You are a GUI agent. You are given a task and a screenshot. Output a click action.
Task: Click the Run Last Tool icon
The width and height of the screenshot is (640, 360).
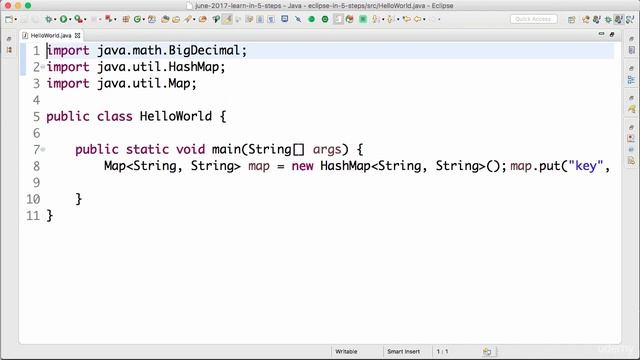(x=78, y=19)
